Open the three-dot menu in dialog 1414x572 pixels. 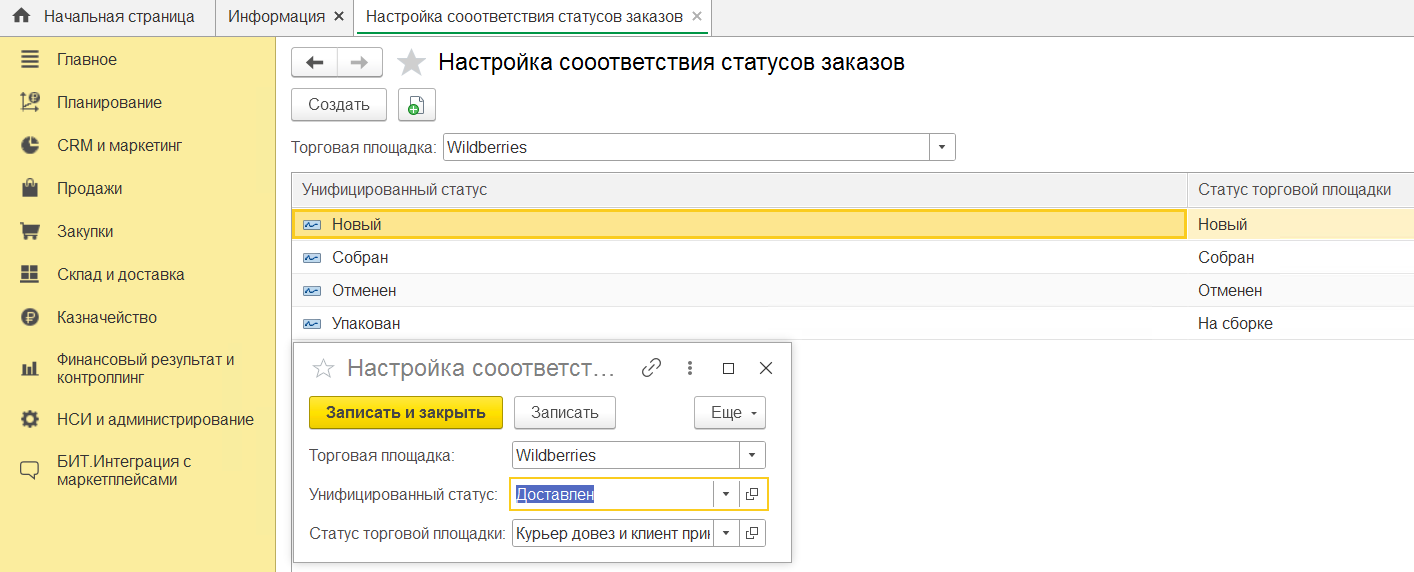[x=690, y=368]
